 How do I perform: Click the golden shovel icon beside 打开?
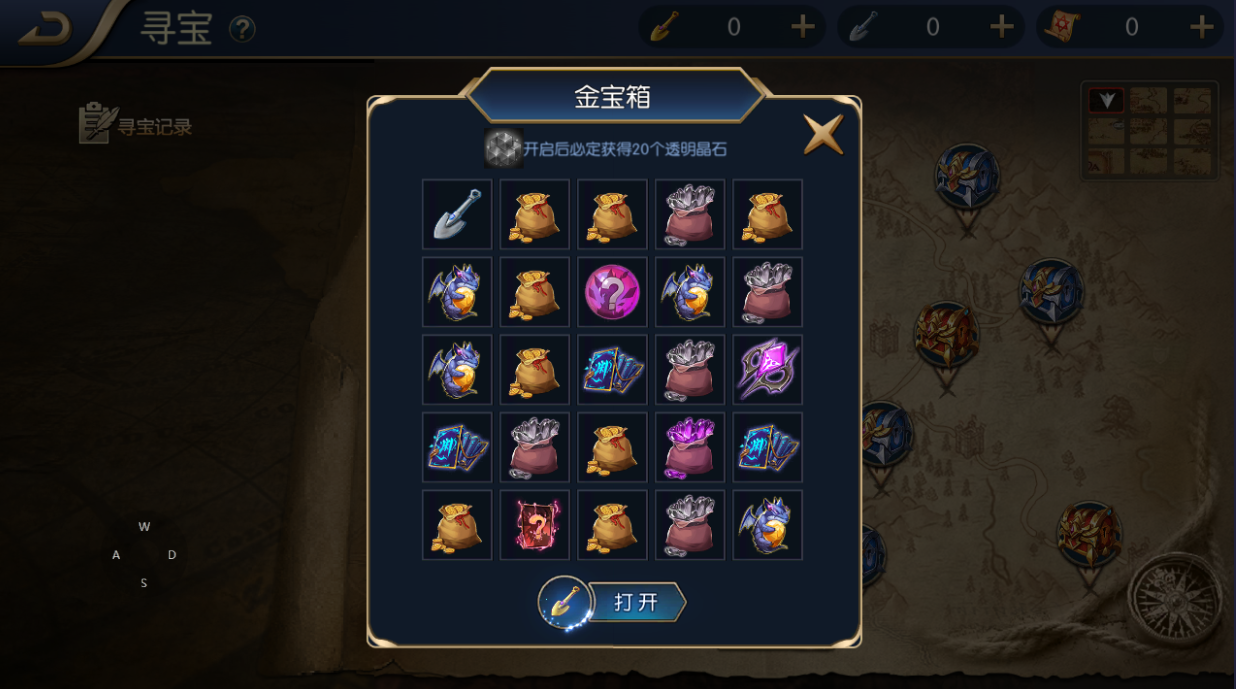click(x=565, y=602)
